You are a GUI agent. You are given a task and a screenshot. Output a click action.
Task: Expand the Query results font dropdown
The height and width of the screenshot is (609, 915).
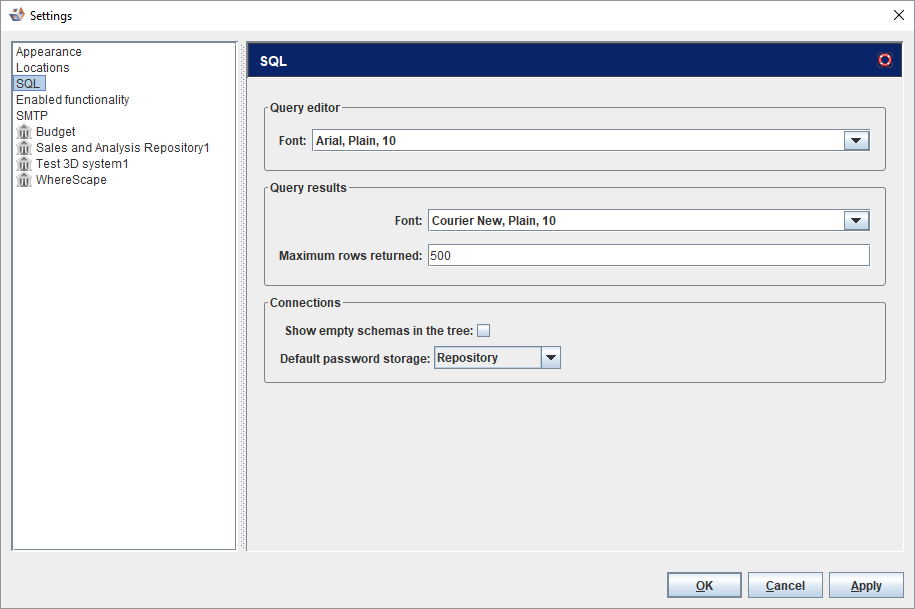856,221
